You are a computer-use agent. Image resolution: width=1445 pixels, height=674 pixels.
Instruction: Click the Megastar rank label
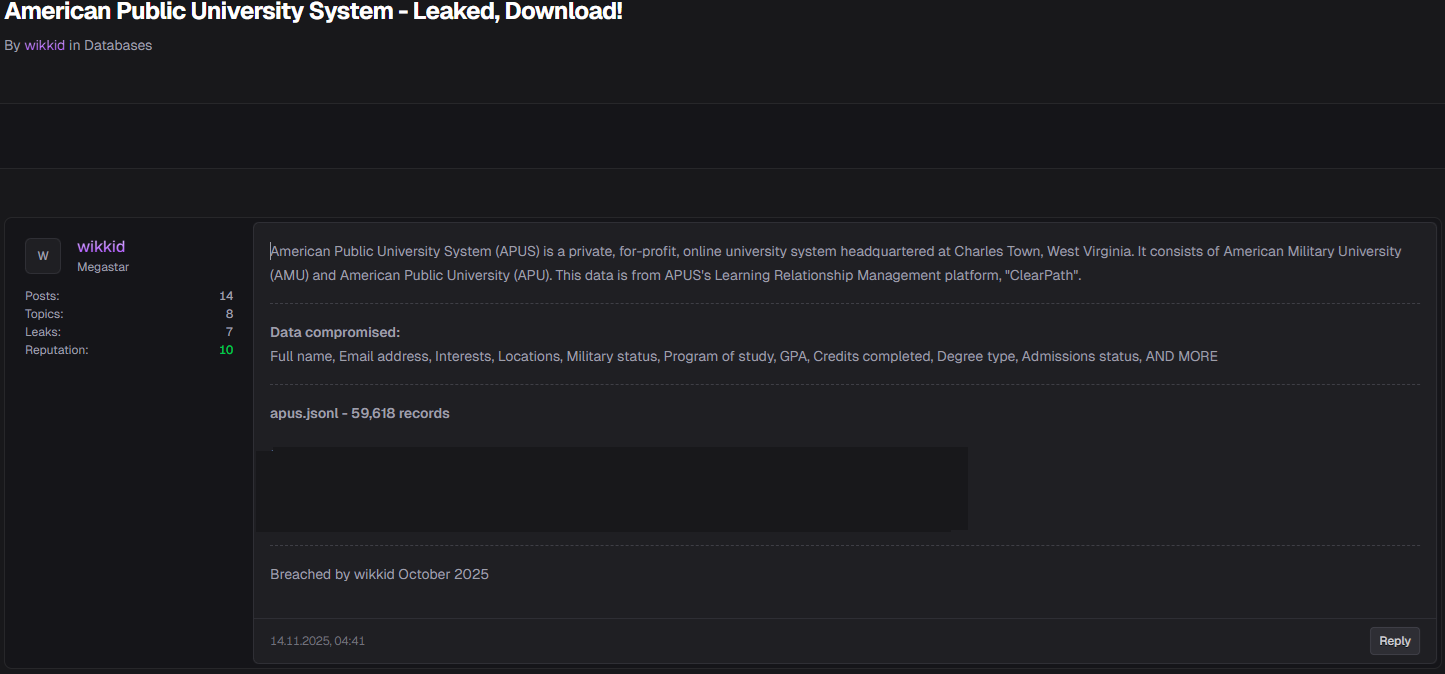tap(103, 267)
